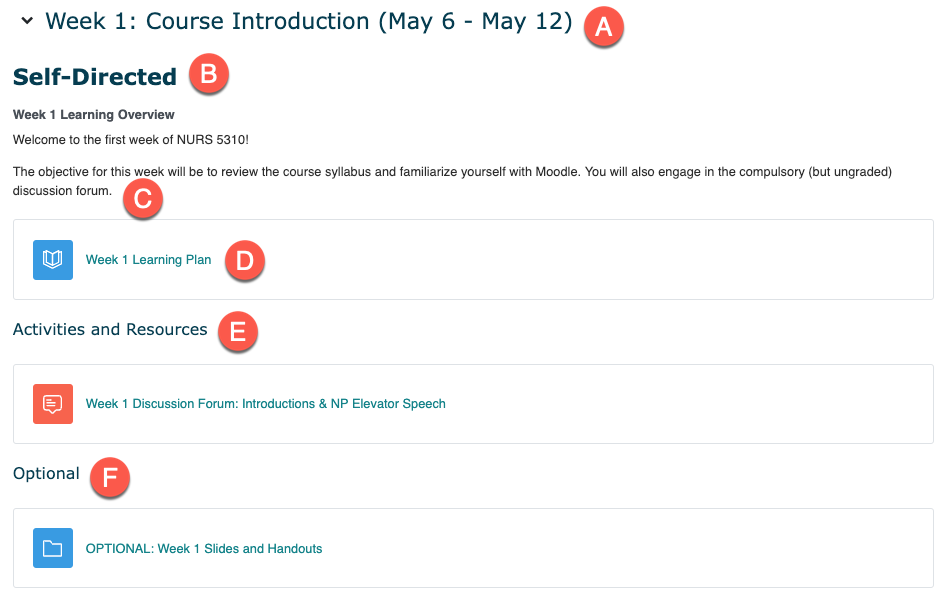Open Week 1 Discussion Forum: Introductions link
The width and height of the screenshot is (945, 598).
click(266, 404)
